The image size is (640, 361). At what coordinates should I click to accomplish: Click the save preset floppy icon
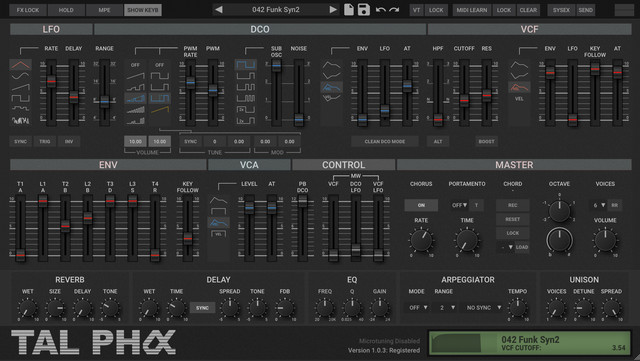pyautogui.click(x=363, y=9)
